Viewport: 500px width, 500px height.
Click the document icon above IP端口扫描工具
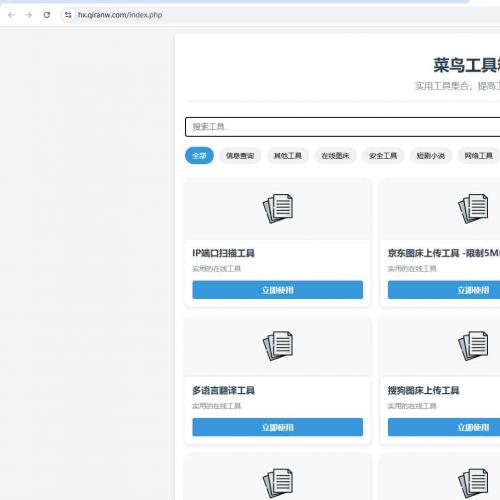(x=278, y=208)
